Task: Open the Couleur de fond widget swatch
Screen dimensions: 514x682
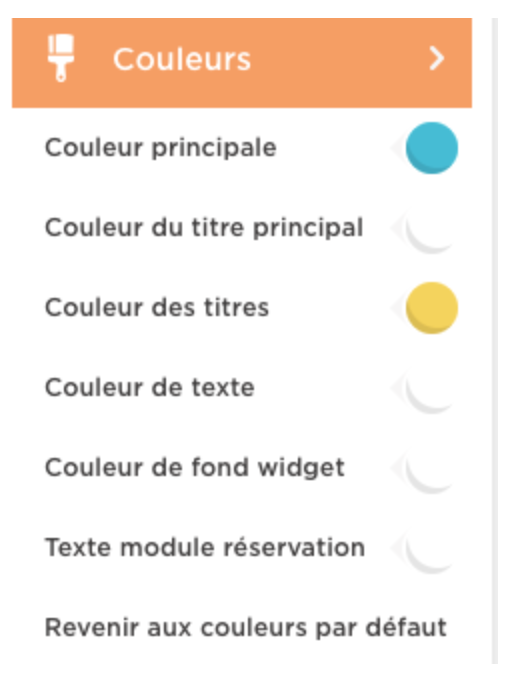Action: tap(432, 468)
